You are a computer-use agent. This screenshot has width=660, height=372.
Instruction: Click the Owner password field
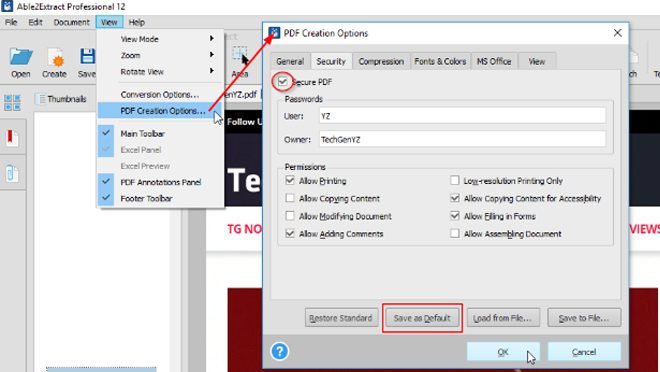pos(462,139)
